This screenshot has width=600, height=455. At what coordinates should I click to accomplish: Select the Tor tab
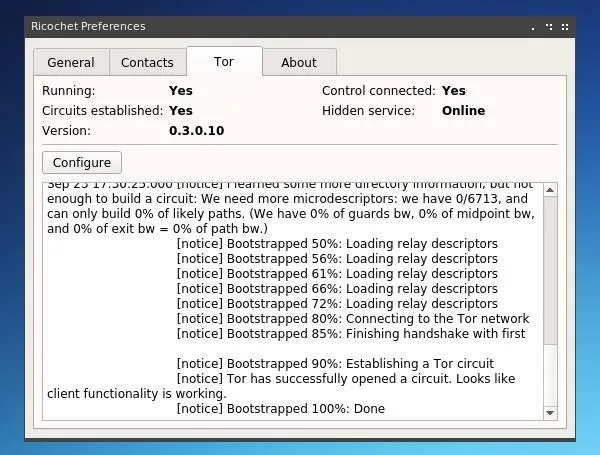pos(224,62)
